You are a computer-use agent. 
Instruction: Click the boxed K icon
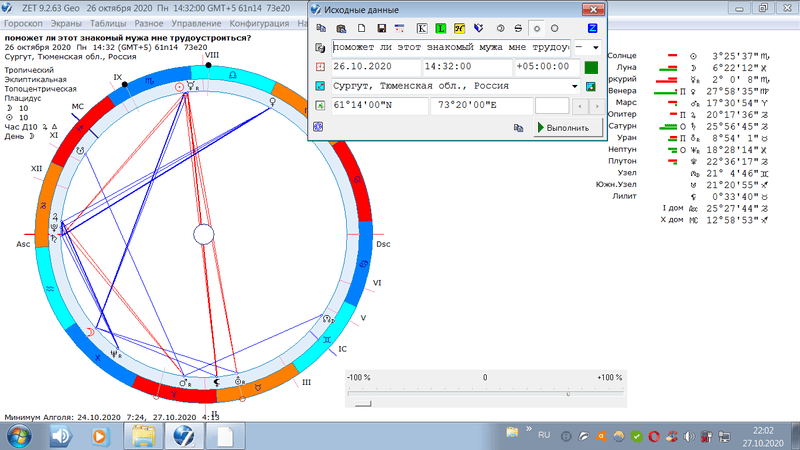pyautogui.click(x=420, y=28)
